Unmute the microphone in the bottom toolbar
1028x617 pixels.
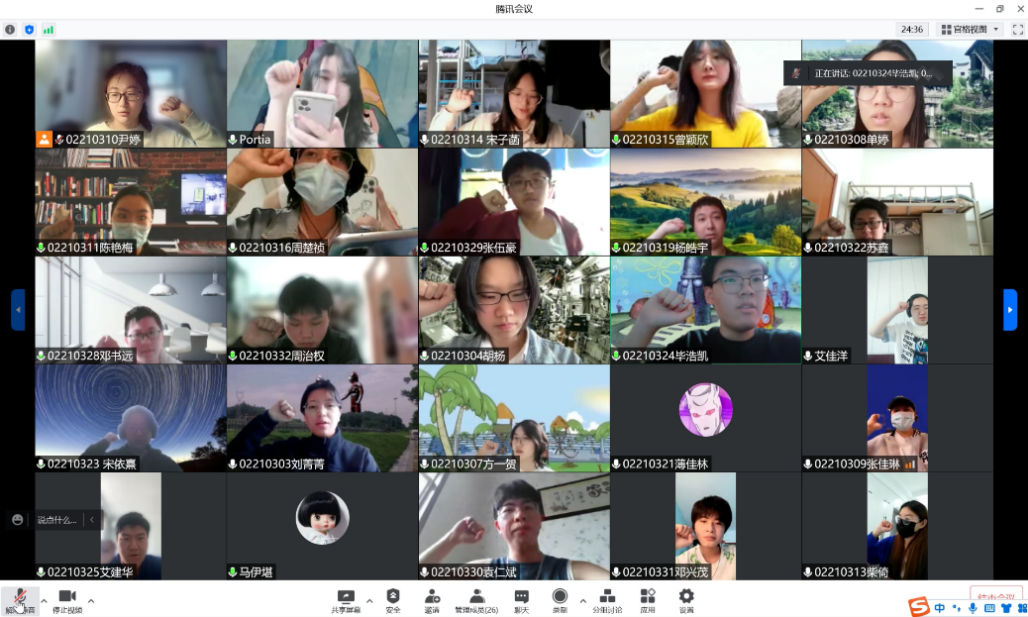(20, 598)
